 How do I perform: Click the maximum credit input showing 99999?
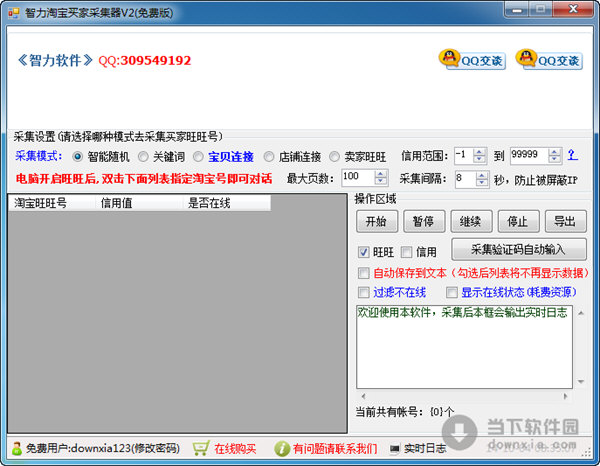point(529,155)
